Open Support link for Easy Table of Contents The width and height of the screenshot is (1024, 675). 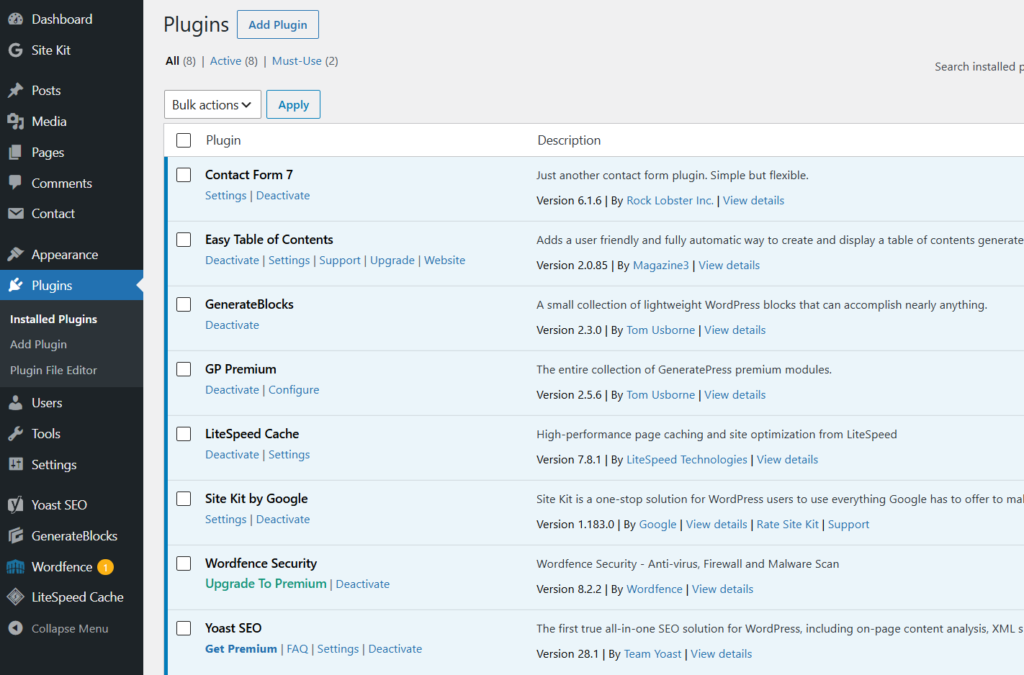pyautogui.click(x=340, y=260)
